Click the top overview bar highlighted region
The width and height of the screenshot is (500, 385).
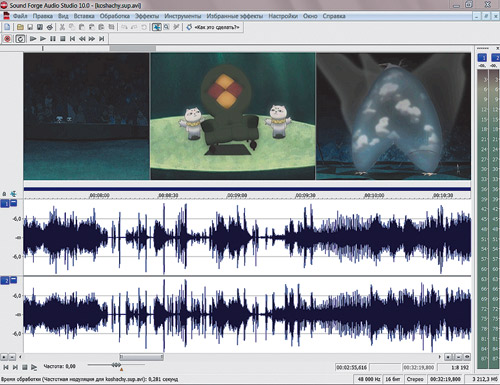[133, 48]
